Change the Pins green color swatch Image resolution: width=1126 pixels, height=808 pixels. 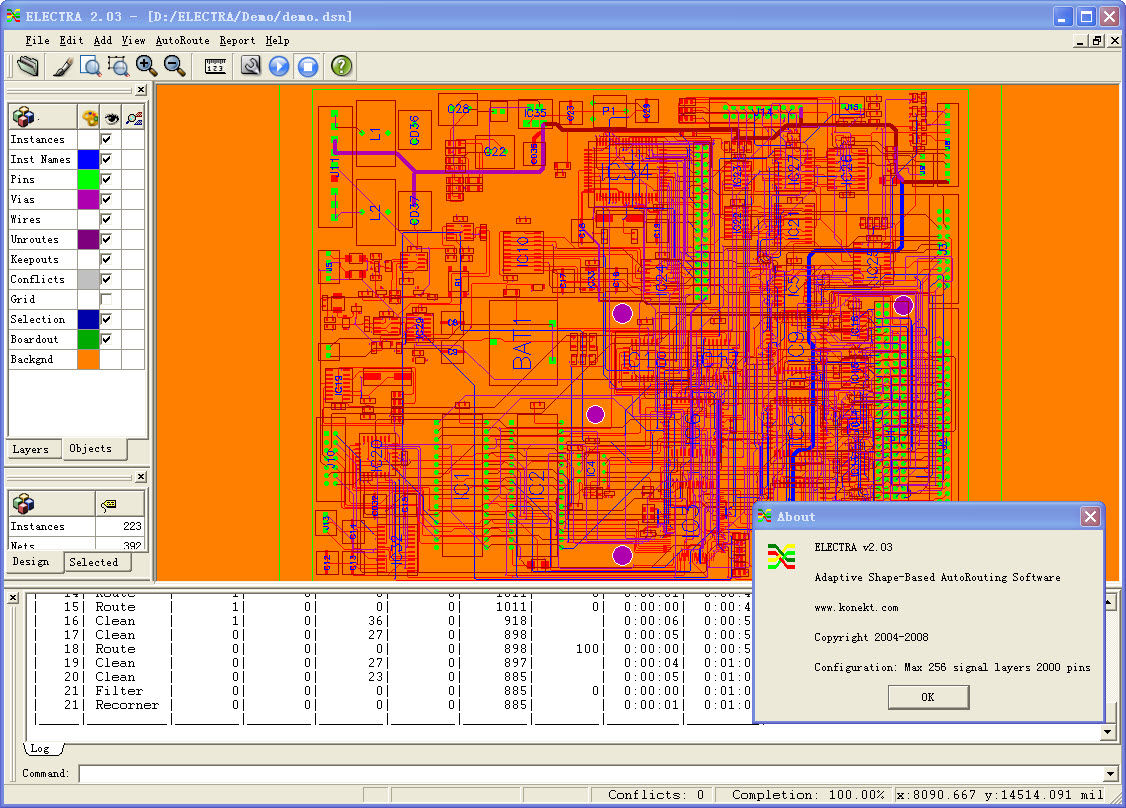coord(88,180)
